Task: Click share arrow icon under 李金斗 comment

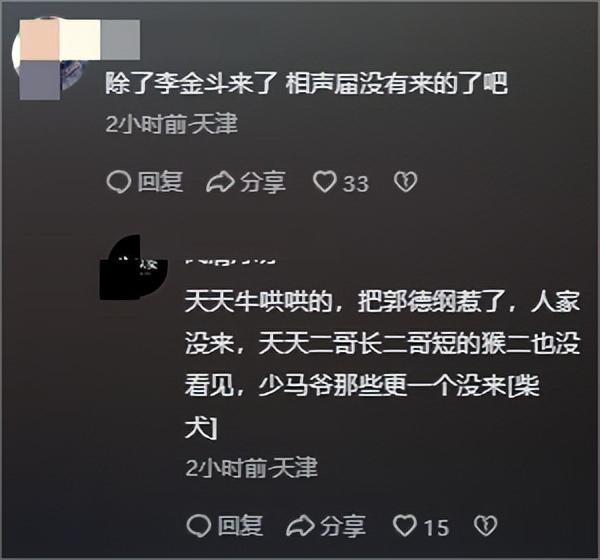Action: tap(220, 182)
